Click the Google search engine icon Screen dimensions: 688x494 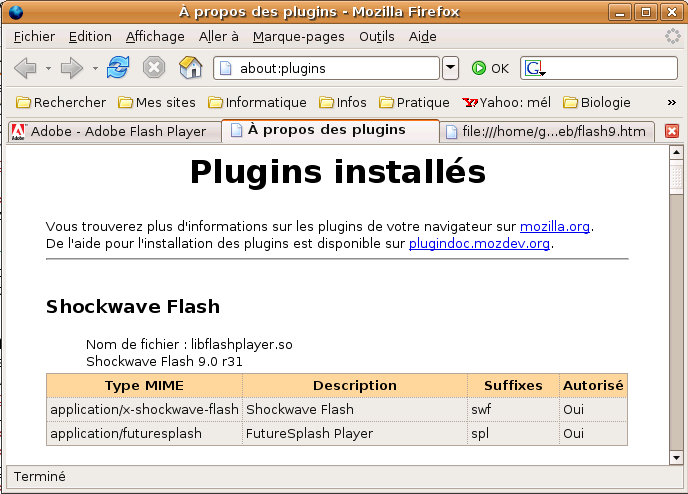[x=535, y=68]
